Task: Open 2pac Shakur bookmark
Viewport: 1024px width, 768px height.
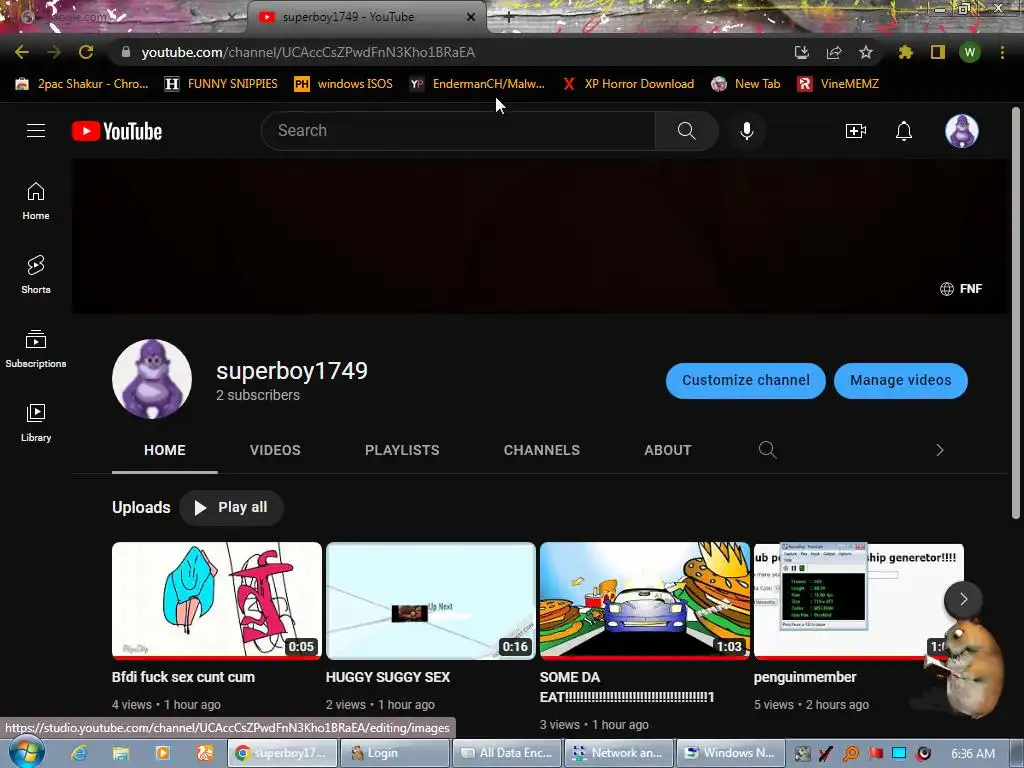Action: [x=82, y=84]
